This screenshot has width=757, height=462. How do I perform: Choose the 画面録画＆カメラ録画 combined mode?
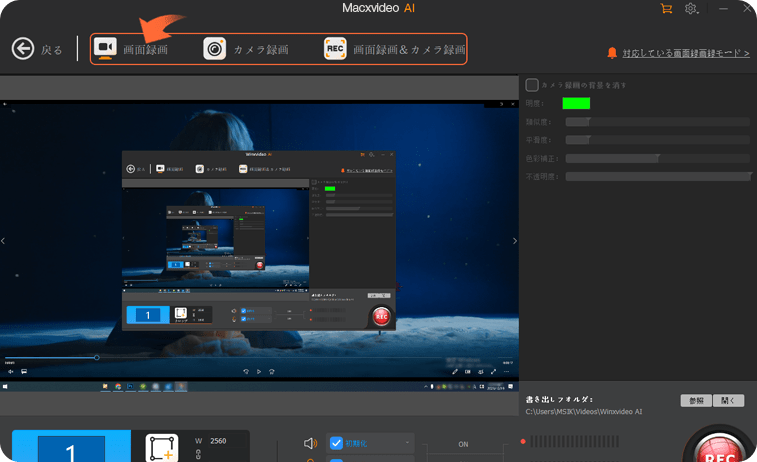(394, 49)
